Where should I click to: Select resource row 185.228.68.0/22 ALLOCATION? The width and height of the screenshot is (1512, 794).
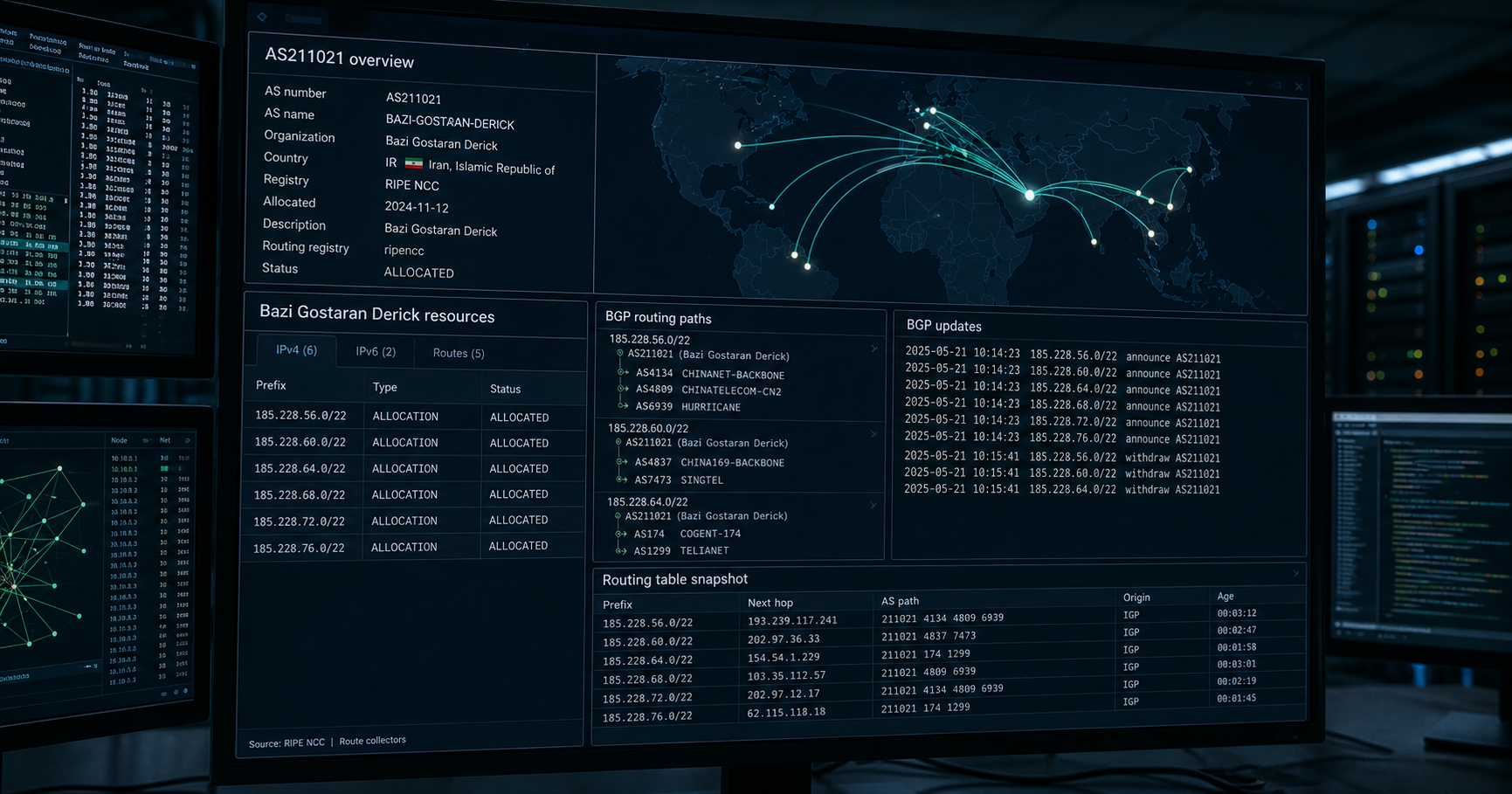[411, 494]
